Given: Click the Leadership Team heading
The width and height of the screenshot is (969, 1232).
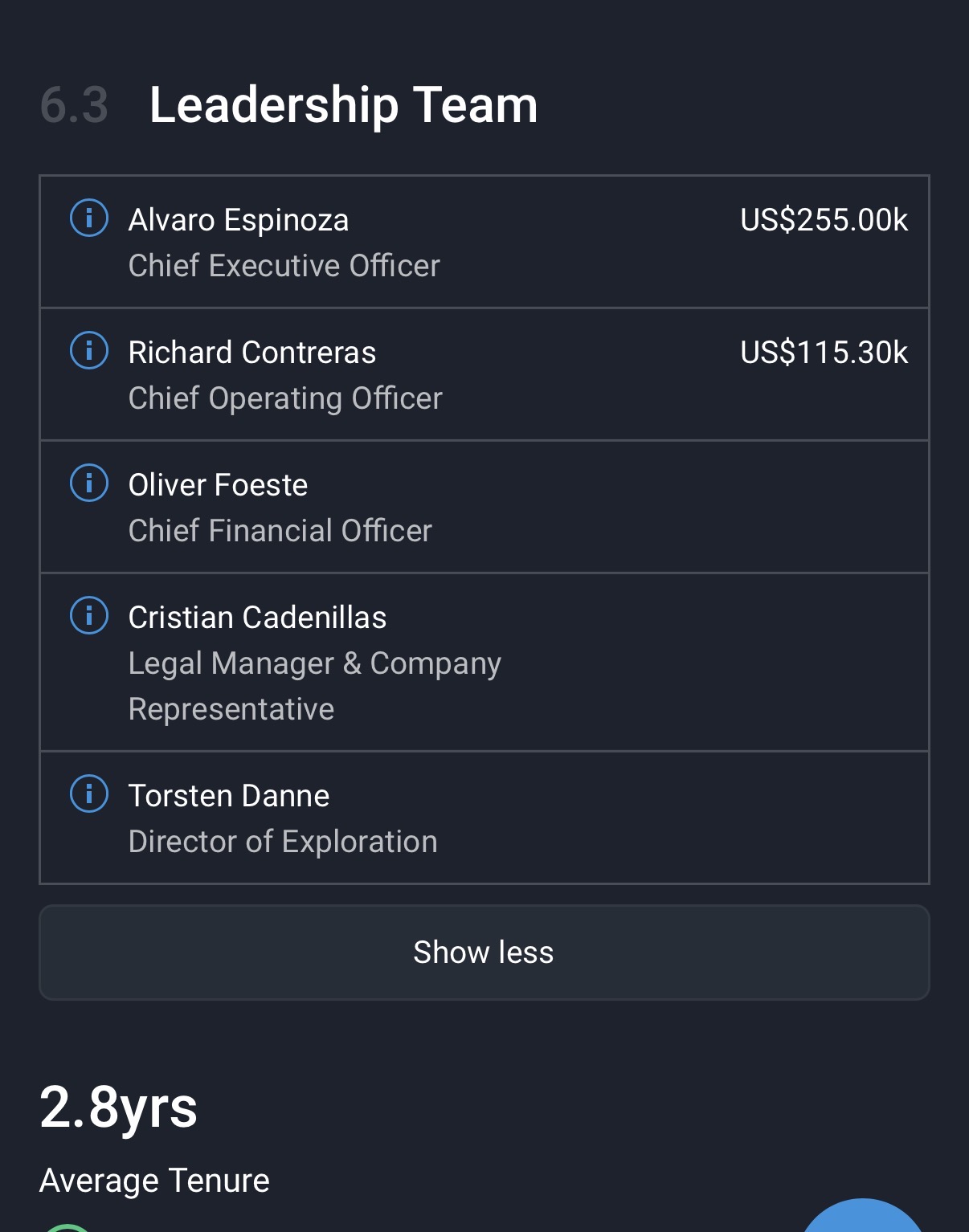Looking at the screenshot, I should coord(343,105).
